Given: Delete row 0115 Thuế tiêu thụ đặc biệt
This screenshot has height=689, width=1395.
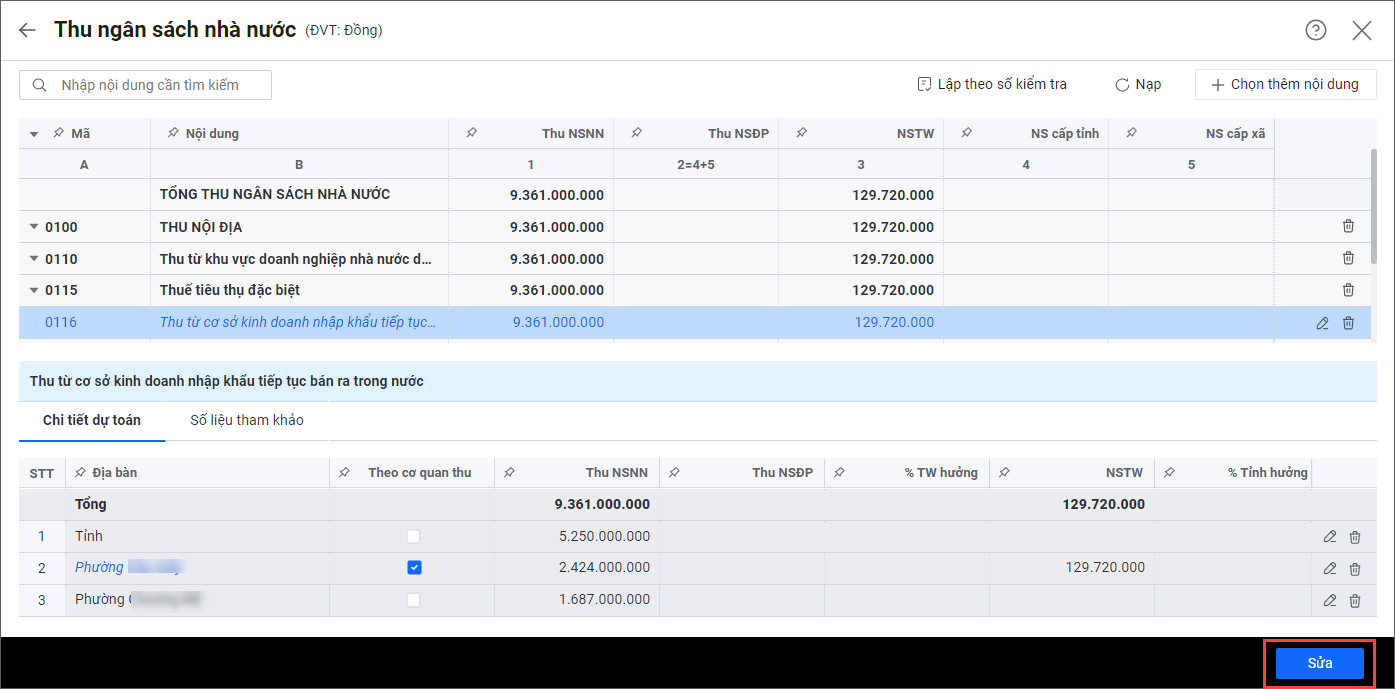Looking at the screenshot, I should (x=1348, y=290).
